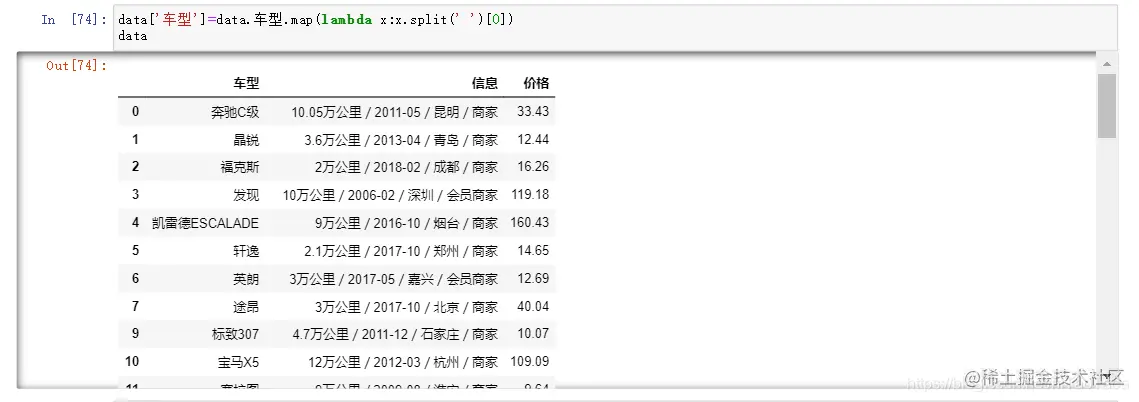This screenshot has width=1139, height=402.
Task: Select cell 发现 in row 3
Action: pyautogui.click(x=246, y=195)
